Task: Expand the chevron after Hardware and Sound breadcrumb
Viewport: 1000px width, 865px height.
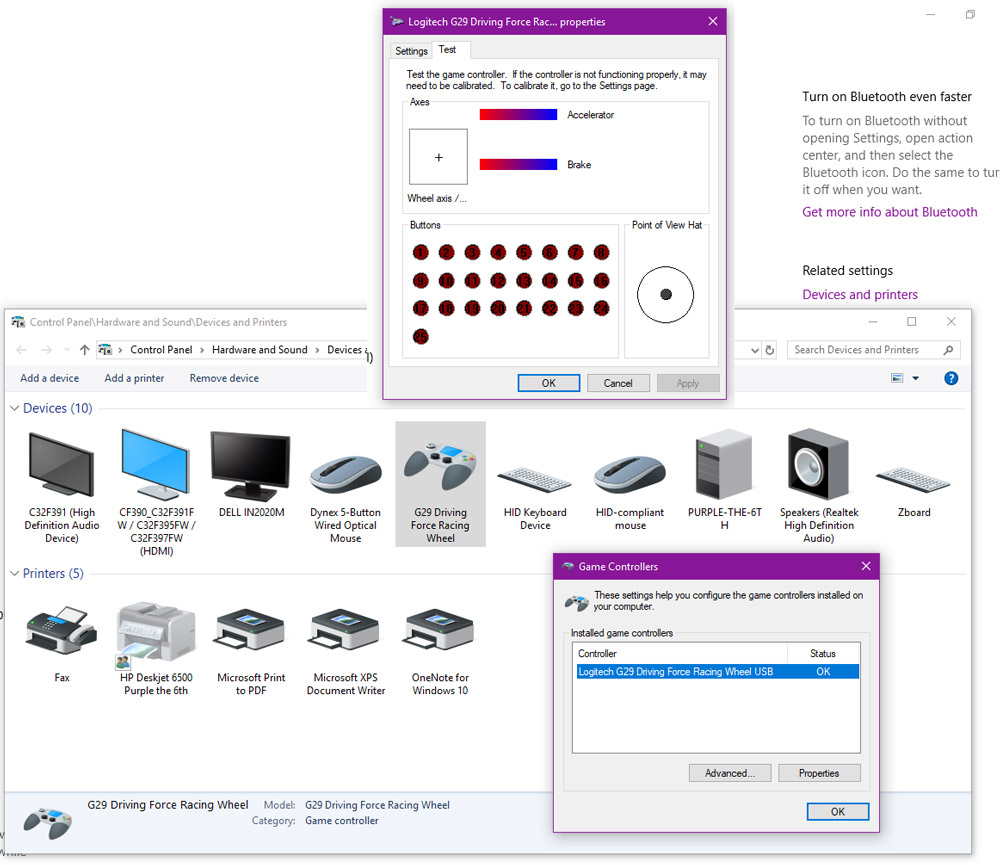Action: (317, 350)
